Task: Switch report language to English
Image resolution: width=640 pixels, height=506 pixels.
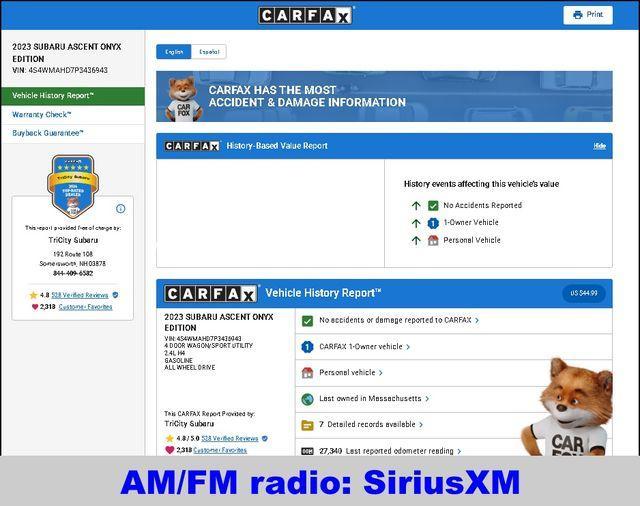Action: coord(174,52)
